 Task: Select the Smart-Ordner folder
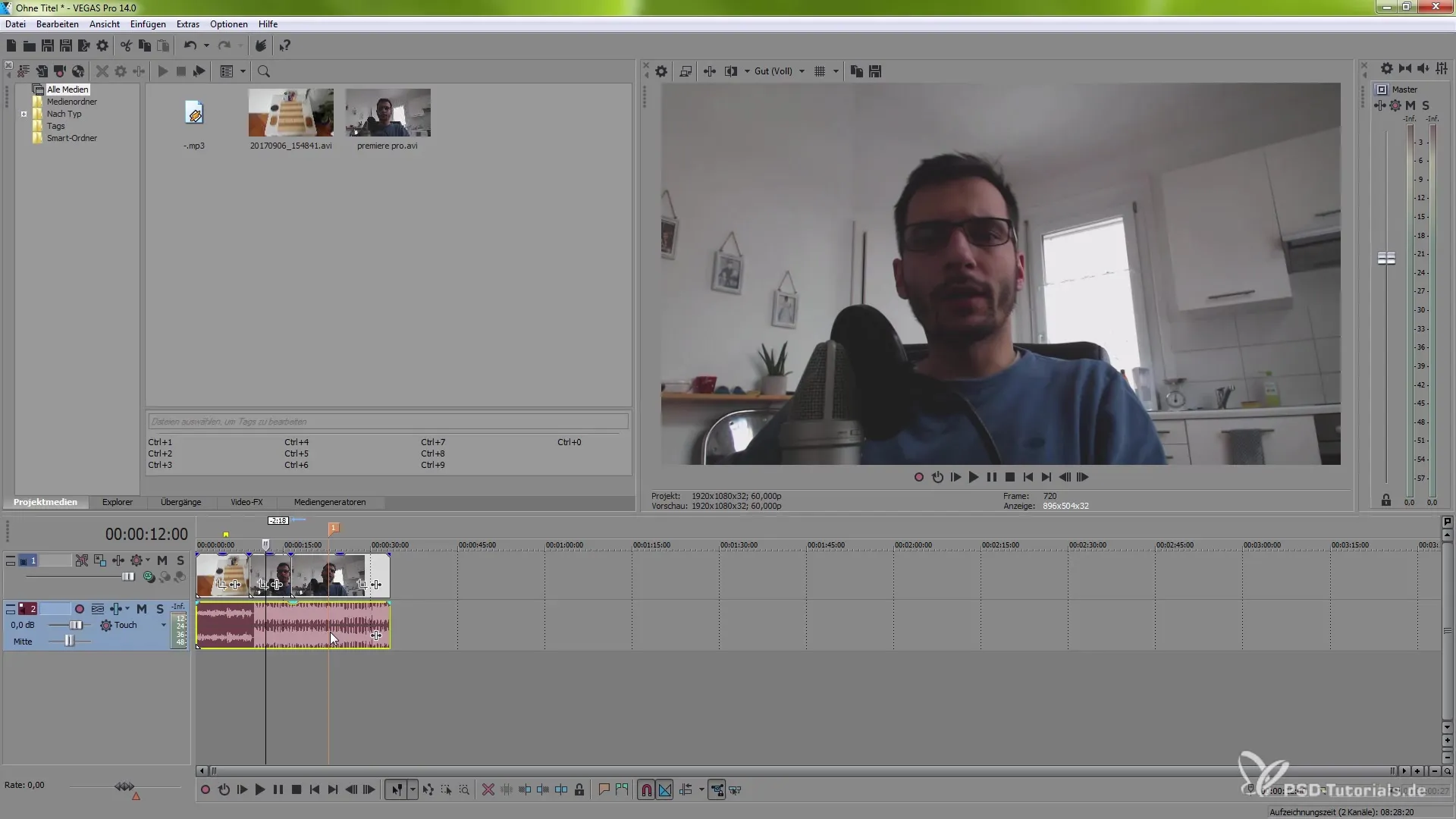click(72, 138)
